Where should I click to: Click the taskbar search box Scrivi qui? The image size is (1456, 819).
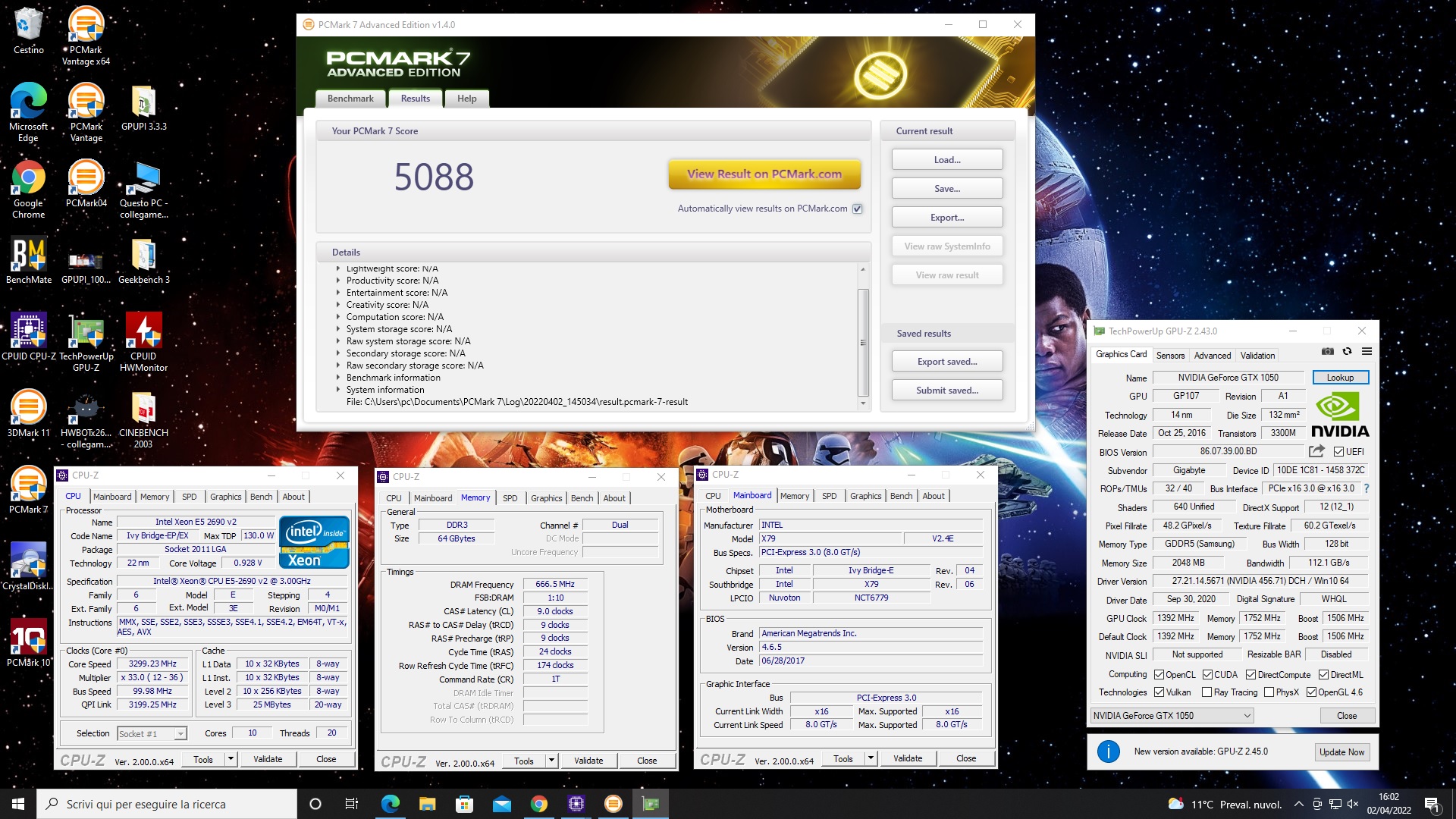coord(167,804)
